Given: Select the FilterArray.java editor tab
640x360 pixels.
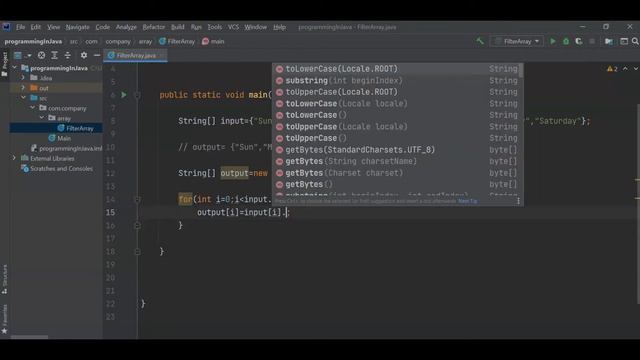Looking at the screenshot, I should click(x=135, y=56).
